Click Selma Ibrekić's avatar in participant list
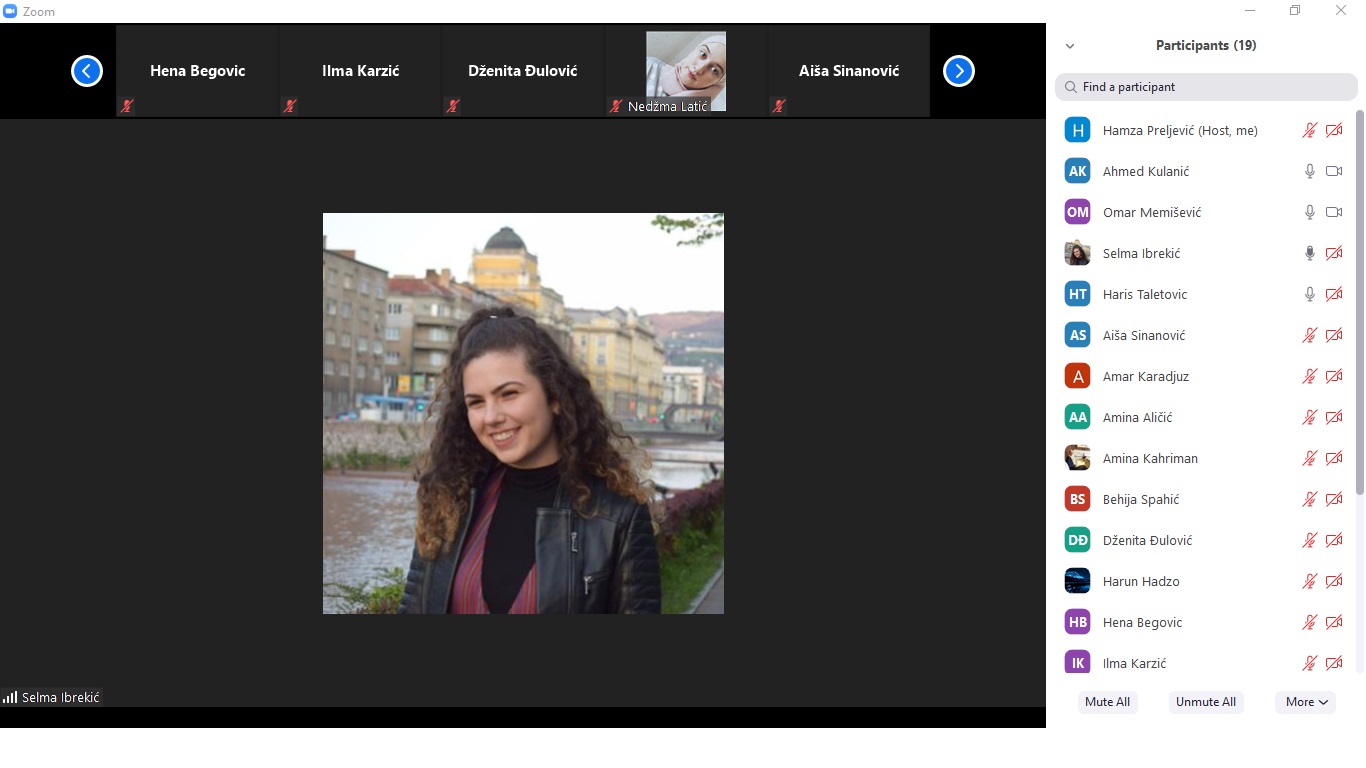1366x768 pixels. (x=1077, y=253)
